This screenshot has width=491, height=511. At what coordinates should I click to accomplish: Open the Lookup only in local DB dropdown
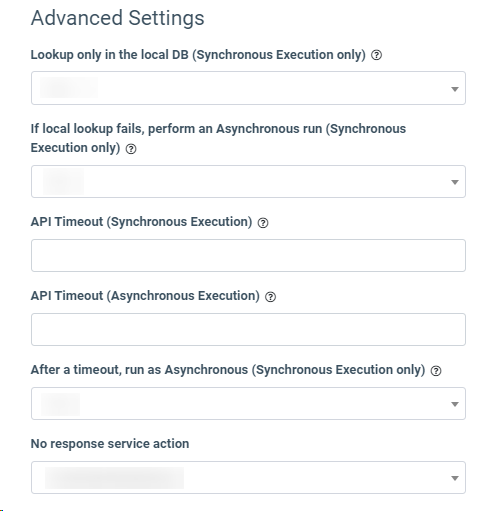pos(248,88)
